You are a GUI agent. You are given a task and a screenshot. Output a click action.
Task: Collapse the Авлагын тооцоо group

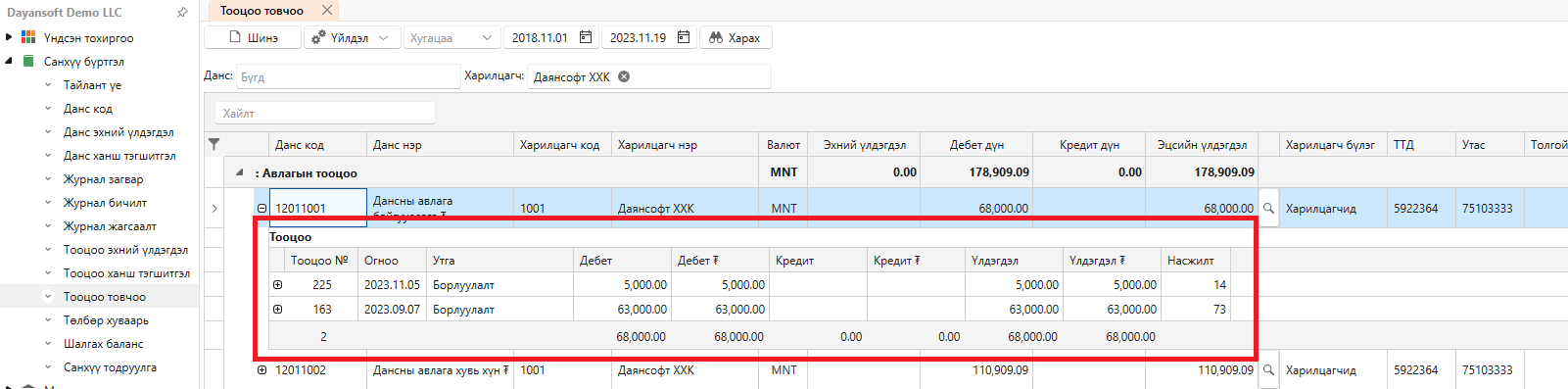[240, 172]
